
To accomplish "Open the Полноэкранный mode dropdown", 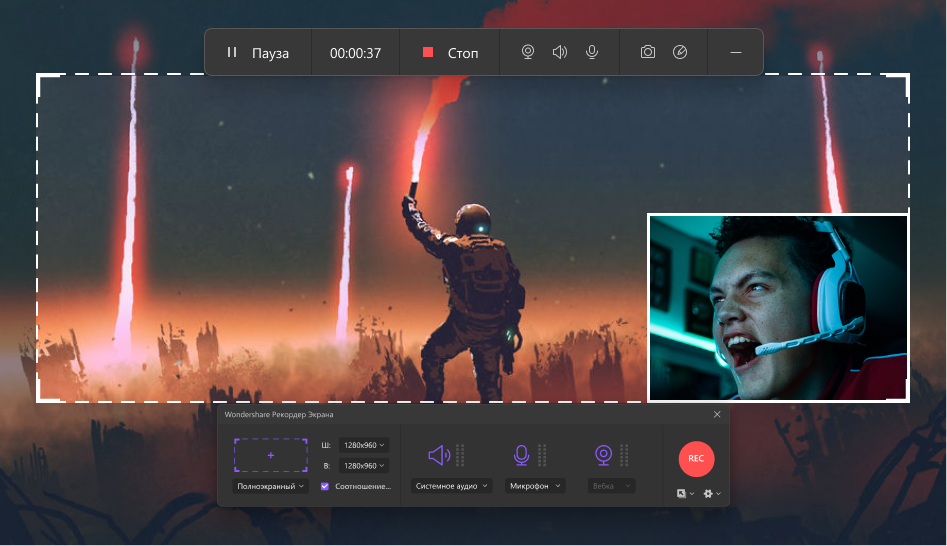I will (x=270, y=486).
